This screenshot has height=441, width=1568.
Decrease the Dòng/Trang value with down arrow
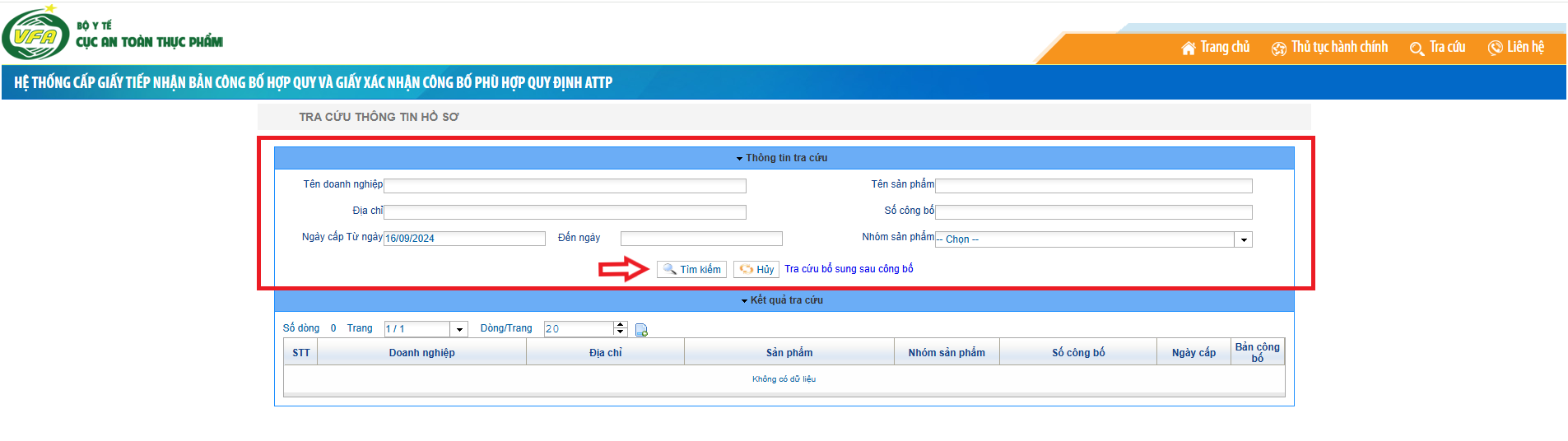point(620,332)
